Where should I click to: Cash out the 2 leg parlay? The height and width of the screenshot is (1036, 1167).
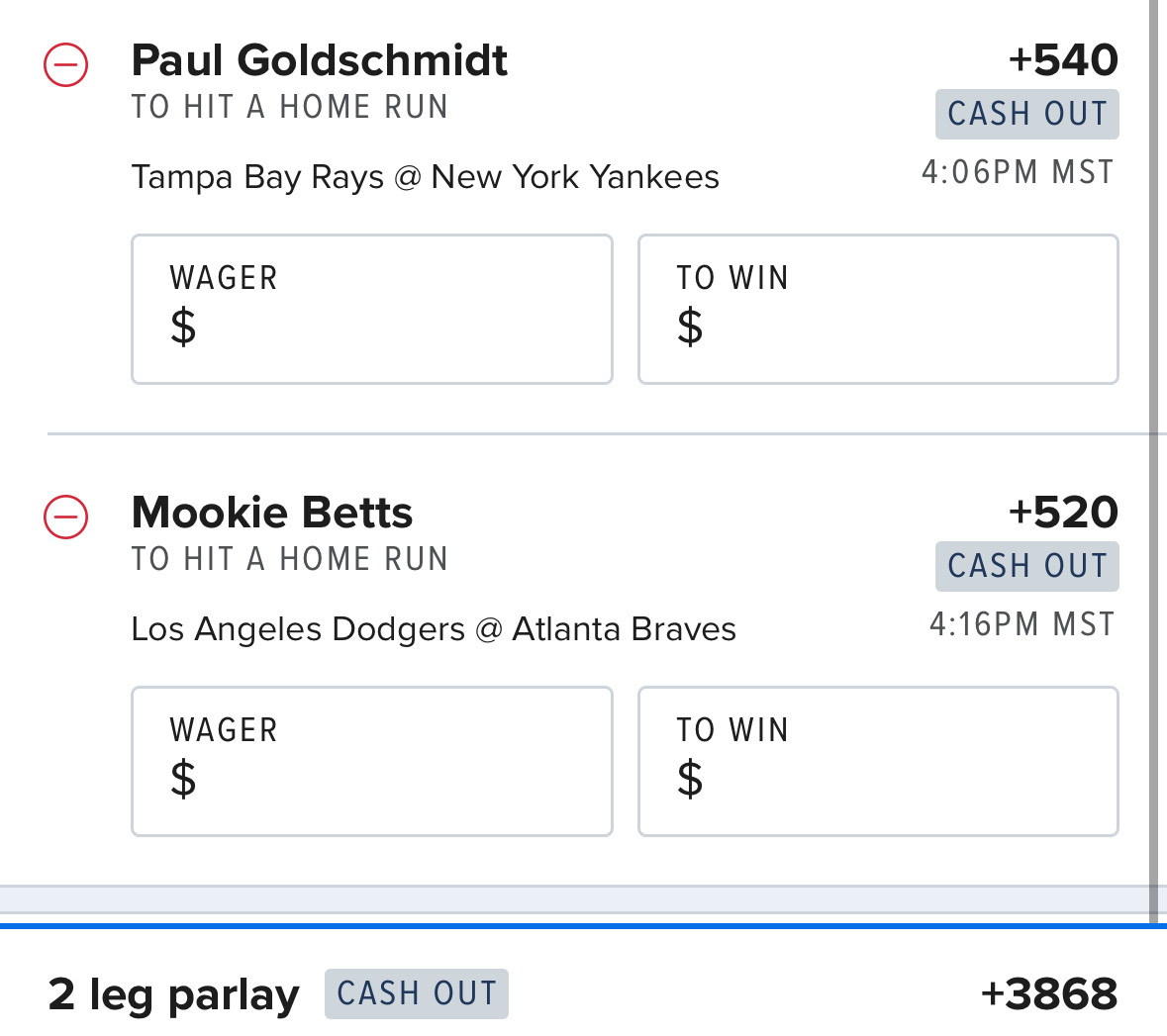(x=416, y=993)
